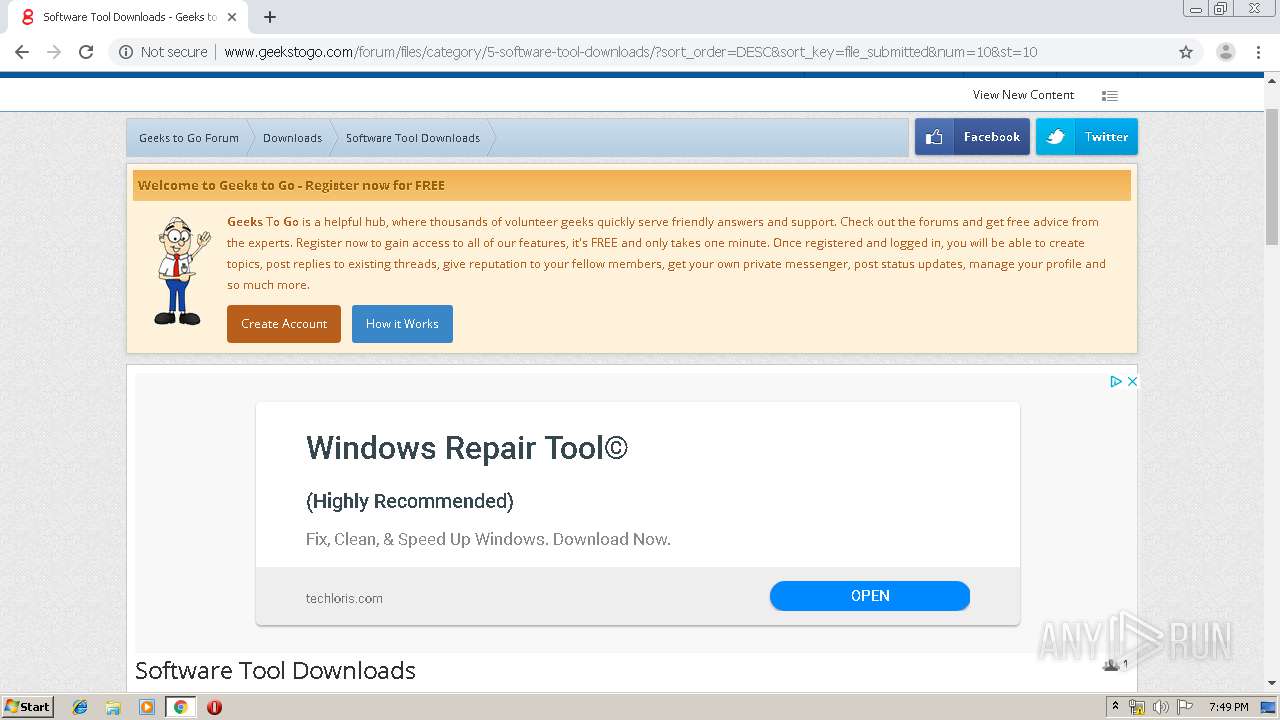Click the browser forward arrow
The height and width of the screenshot is (720, 1280).
point(54,52)
